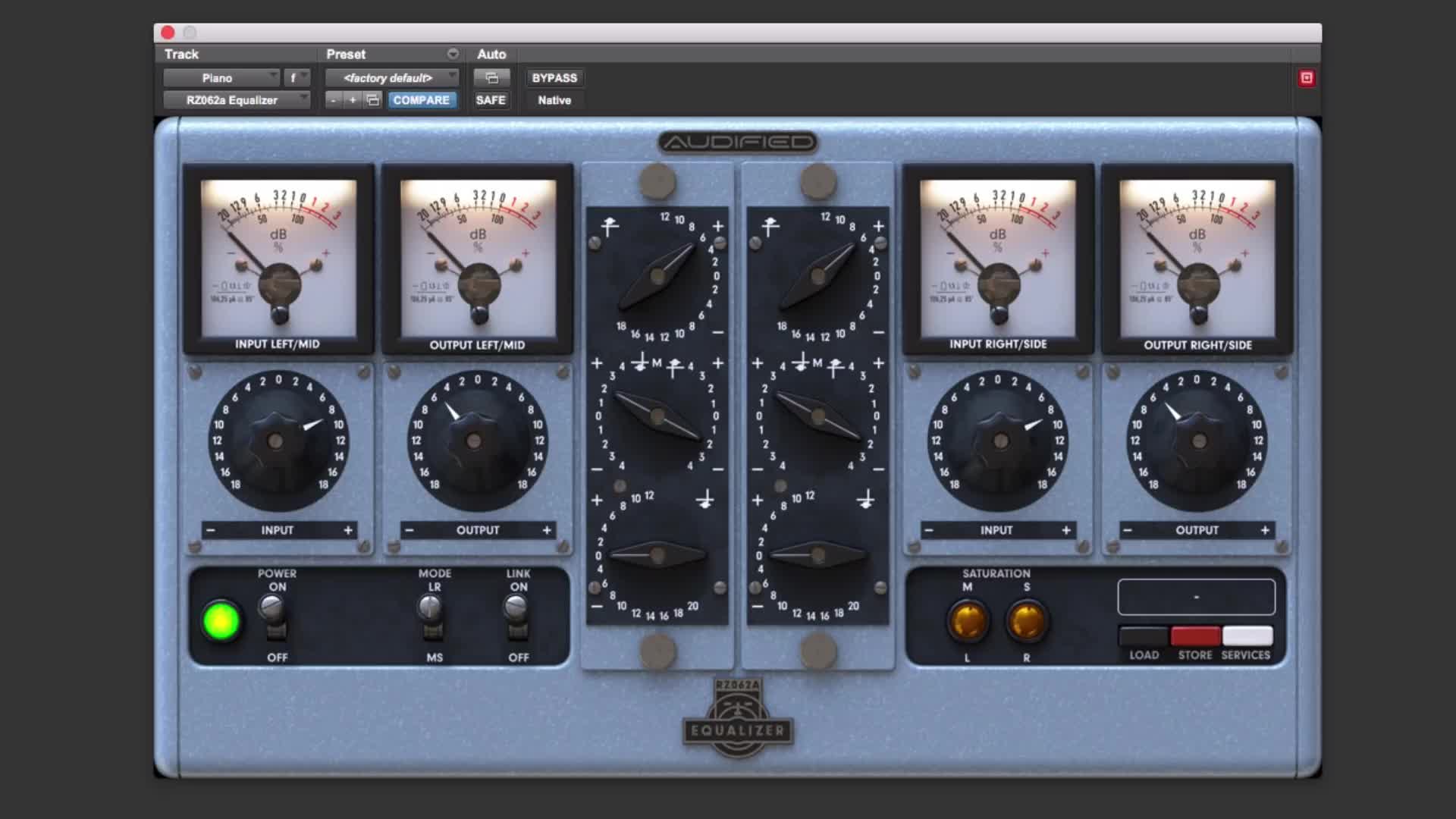Flip the LINK ON/OFF switch
1456x819 pixels.
tap(516, 616)
